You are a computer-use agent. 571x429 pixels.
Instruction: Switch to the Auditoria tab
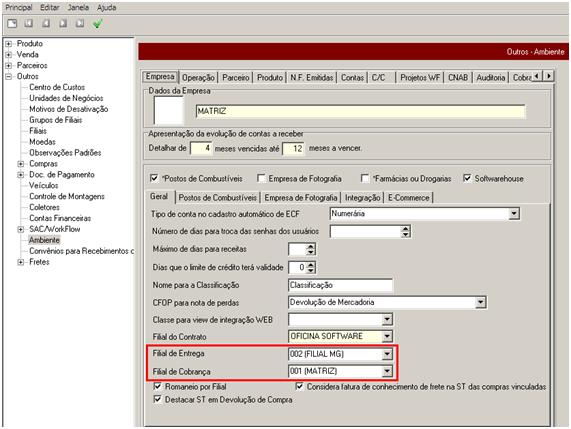[491, 78]
